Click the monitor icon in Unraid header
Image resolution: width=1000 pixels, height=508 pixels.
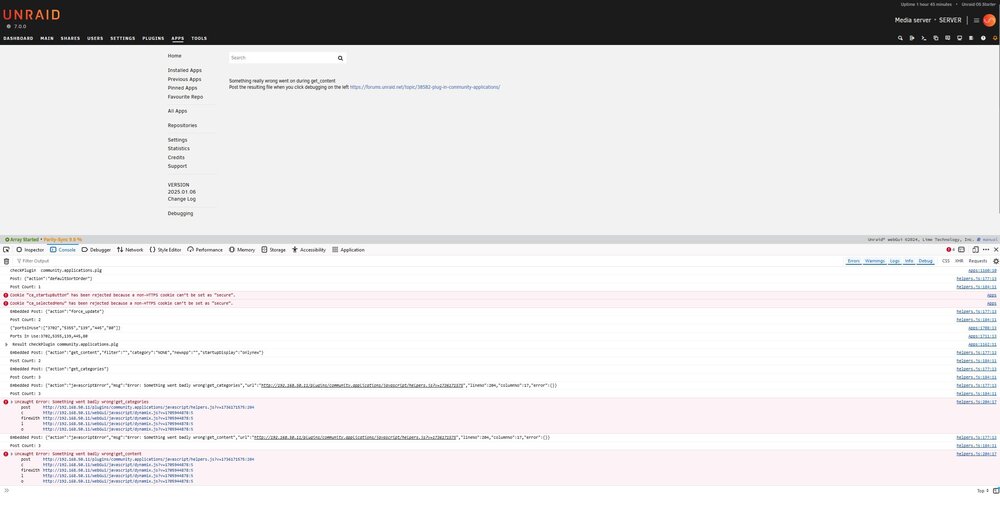[x=959, y=38]
